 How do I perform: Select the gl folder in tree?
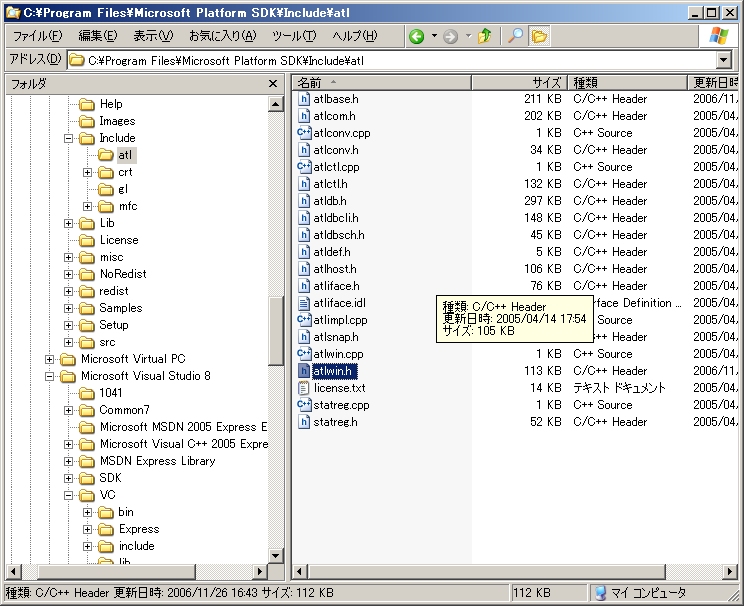click(x=123, y=189)
